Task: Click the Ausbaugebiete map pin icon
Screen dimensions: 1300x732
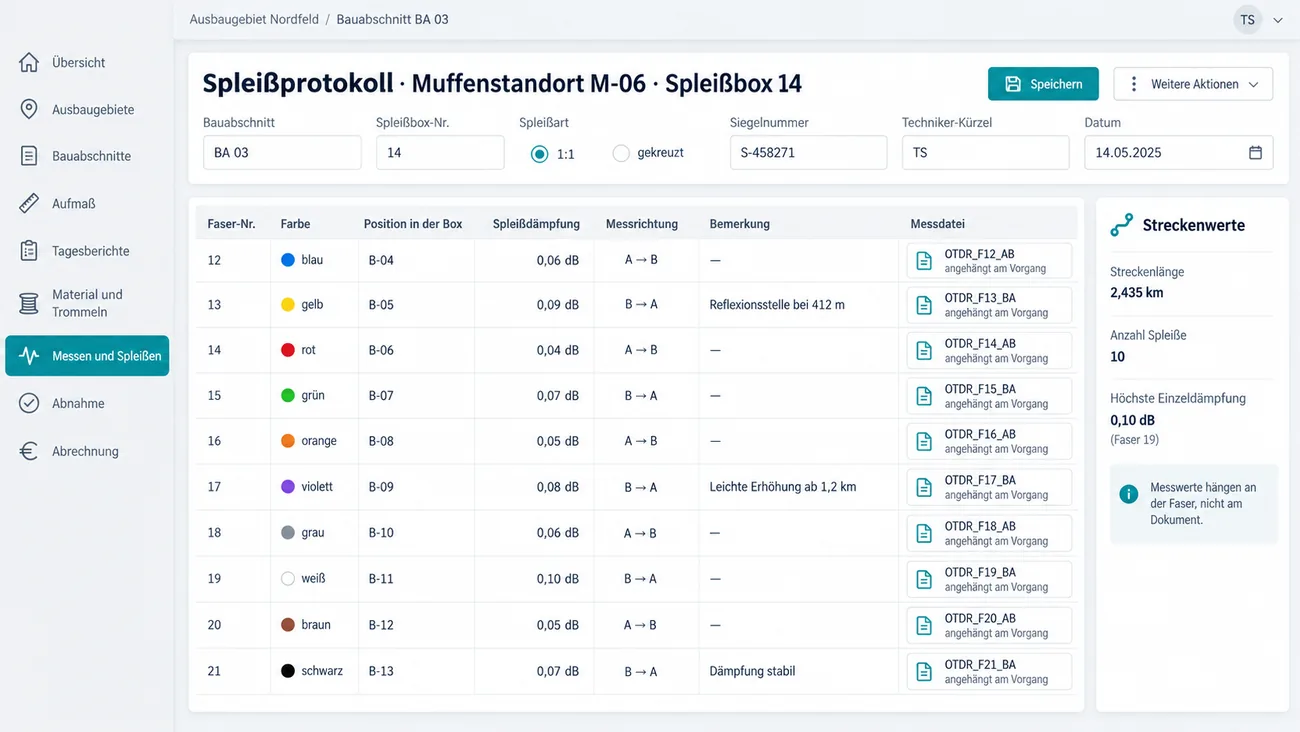Action: 29,109
